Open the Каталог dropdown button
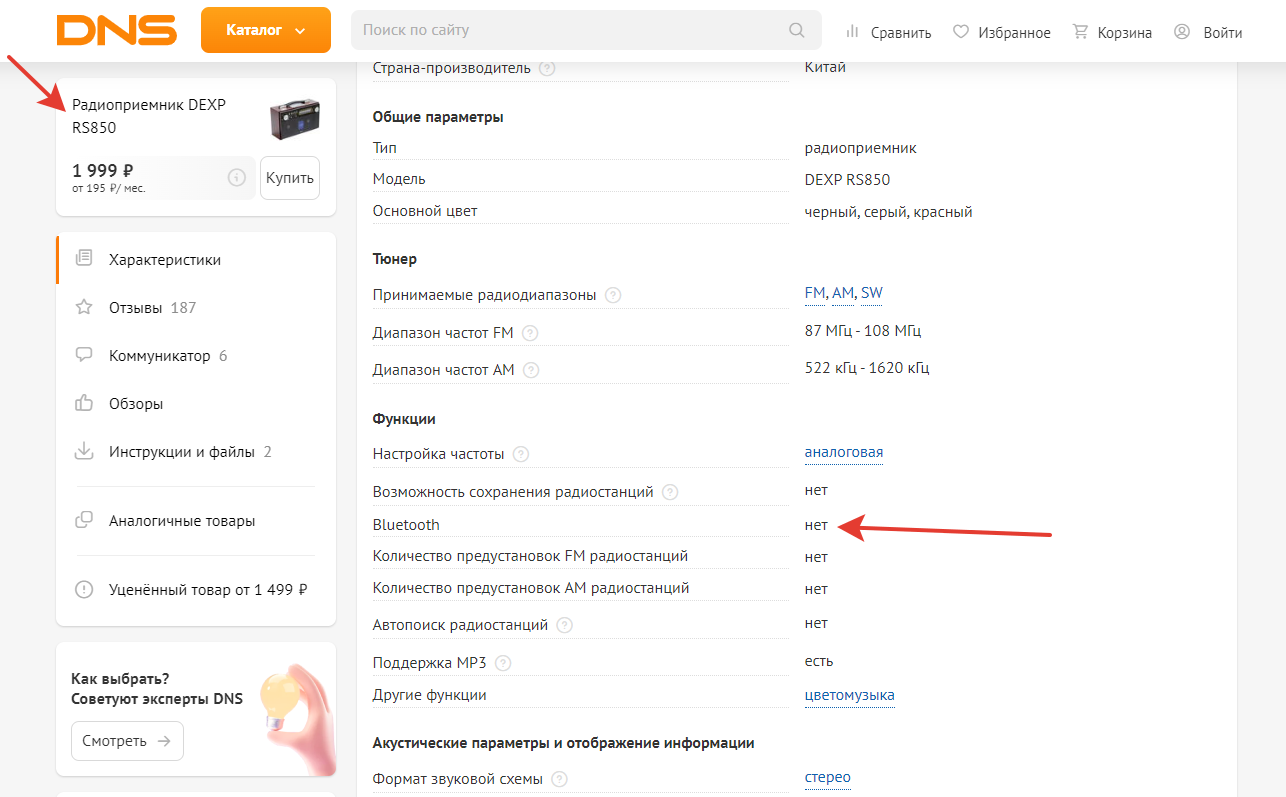Viewport: 1286px width, 797px height. 266,30
